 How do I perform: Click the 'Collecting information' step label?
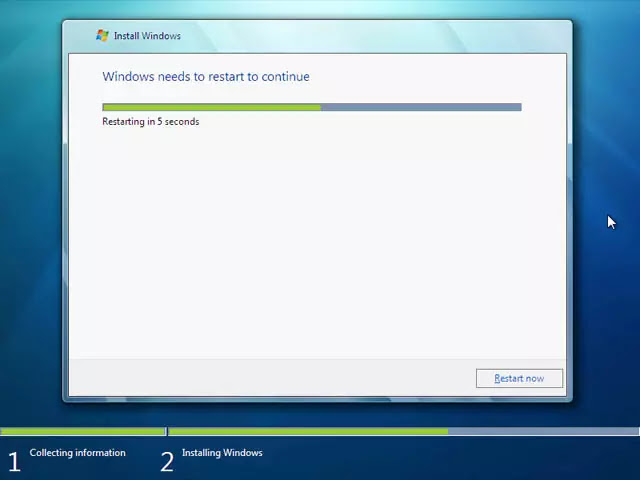tap(78, 453)
